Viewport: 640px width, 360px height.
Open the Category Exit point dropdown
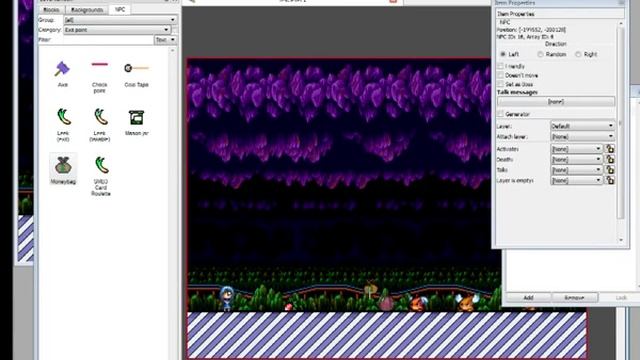click(117, 30)
